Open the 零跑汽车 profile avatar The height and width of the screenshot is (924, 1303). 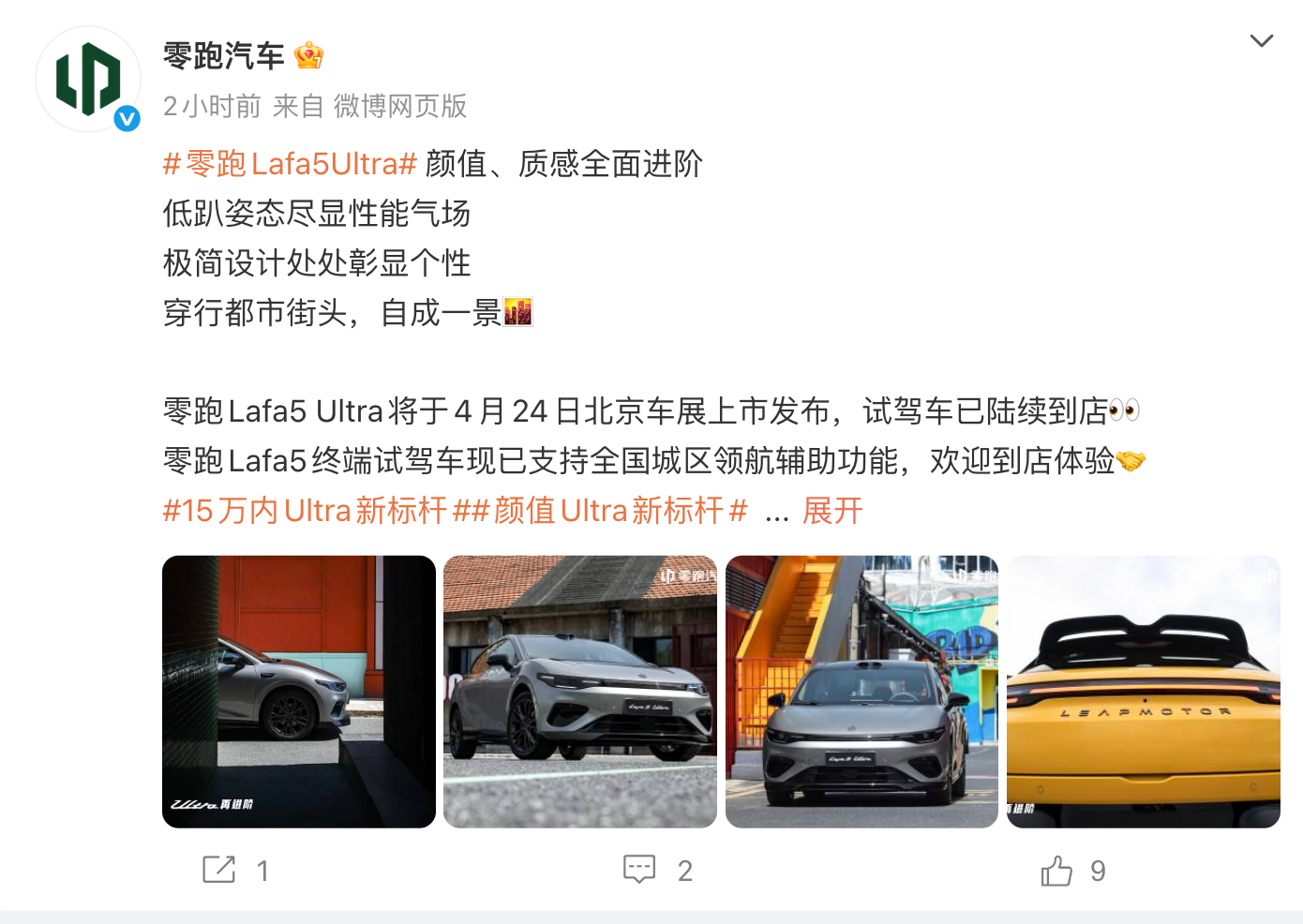coord(88,79)
